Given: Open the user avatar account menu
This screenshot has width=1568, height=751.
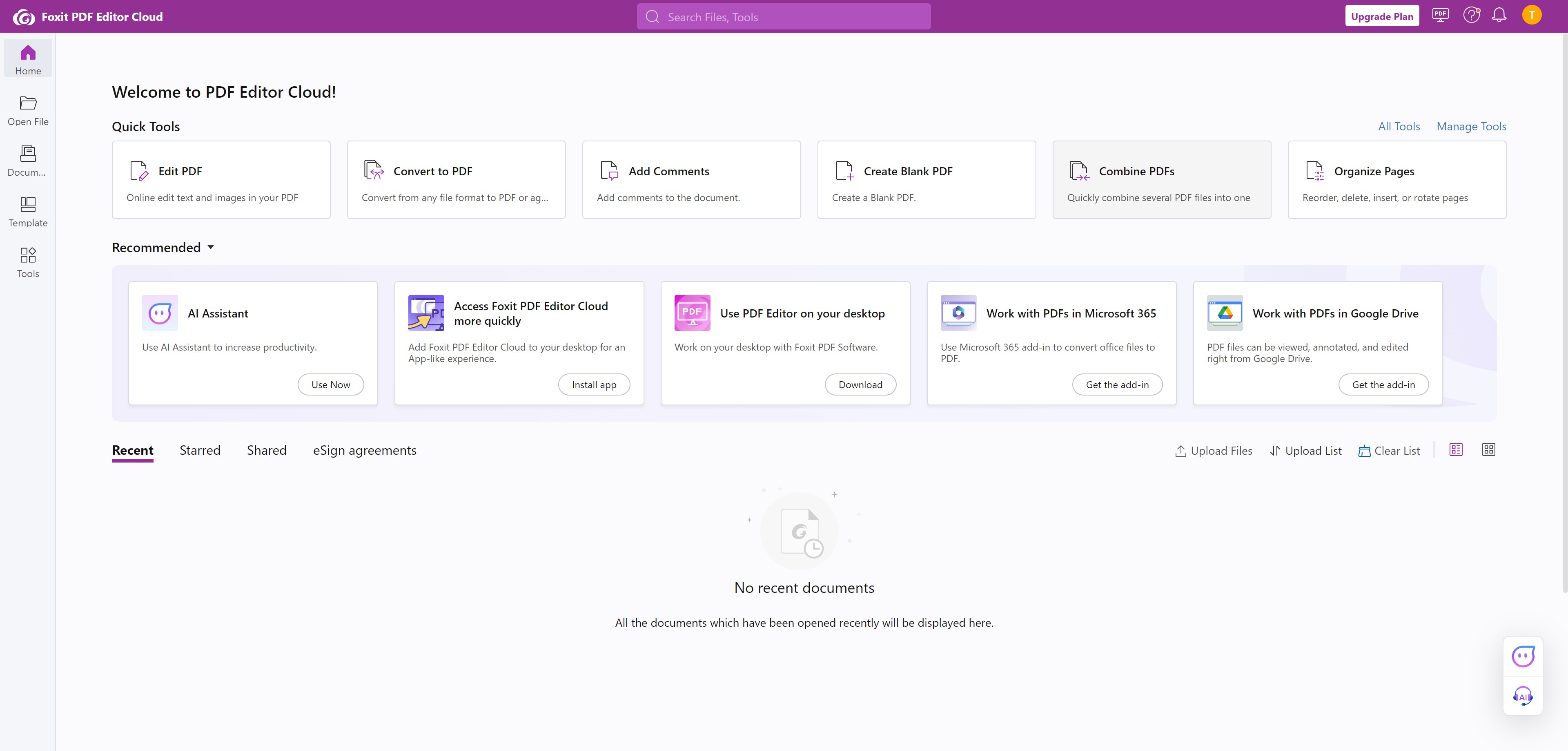Looking at the screenshot, I should (x=1532, y=15).
